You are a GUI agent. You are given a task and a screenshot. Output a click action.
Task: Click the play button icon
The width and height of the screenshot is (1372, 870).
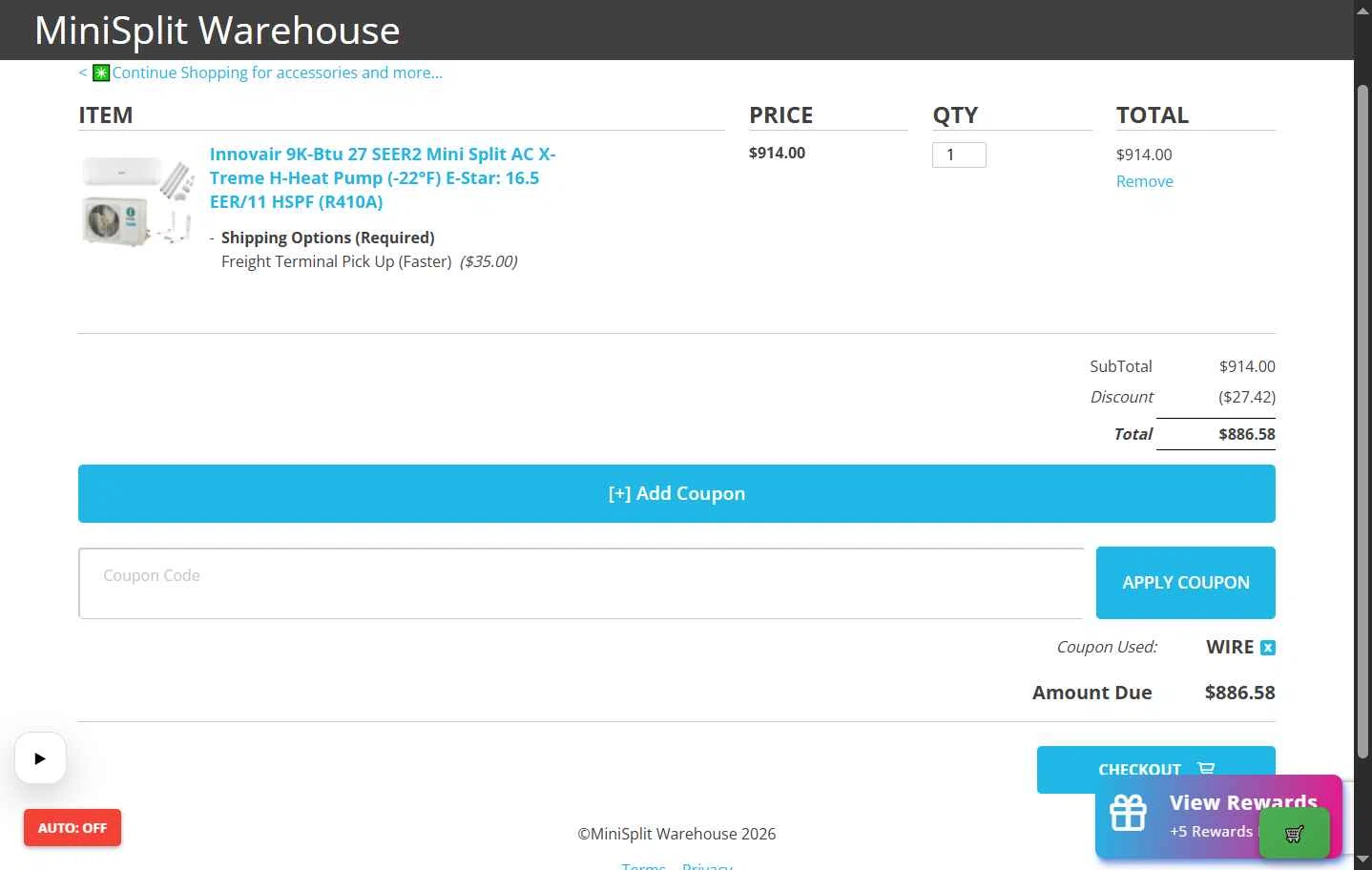[x=40, y=758]
